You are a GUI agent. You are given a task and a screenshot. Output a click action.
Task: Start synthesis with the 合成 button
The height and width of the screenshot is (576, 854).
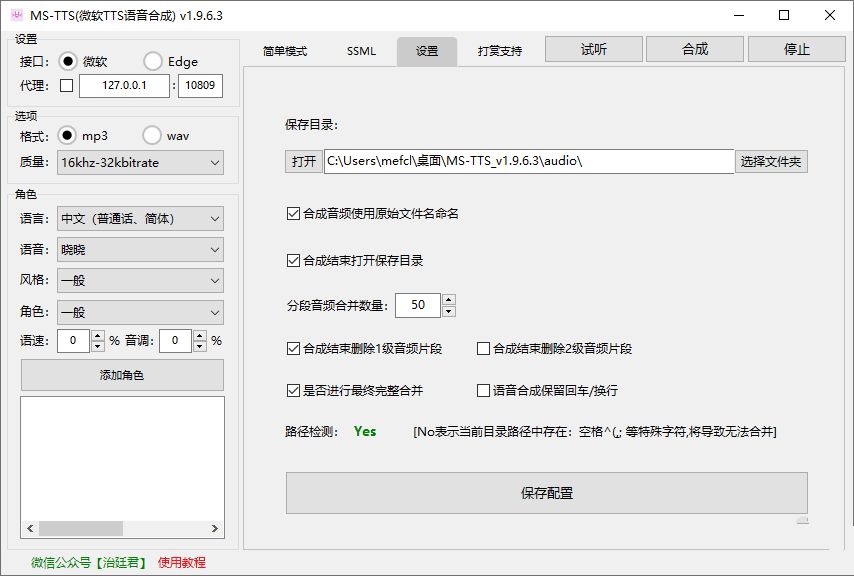point(694,48)
